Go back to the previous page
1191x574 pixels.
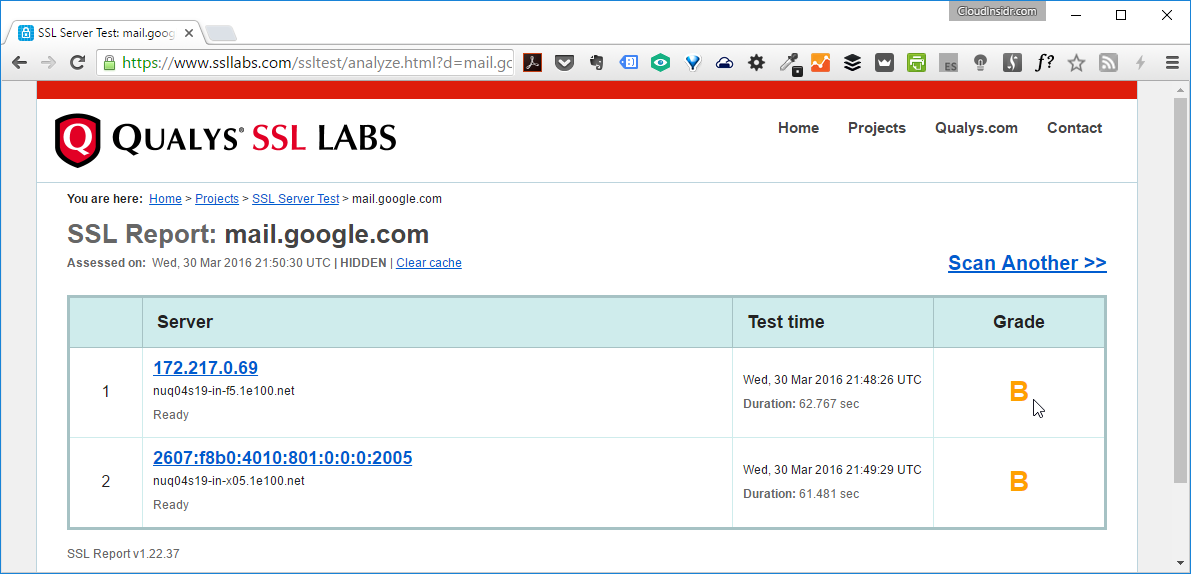tap(19, 63)
